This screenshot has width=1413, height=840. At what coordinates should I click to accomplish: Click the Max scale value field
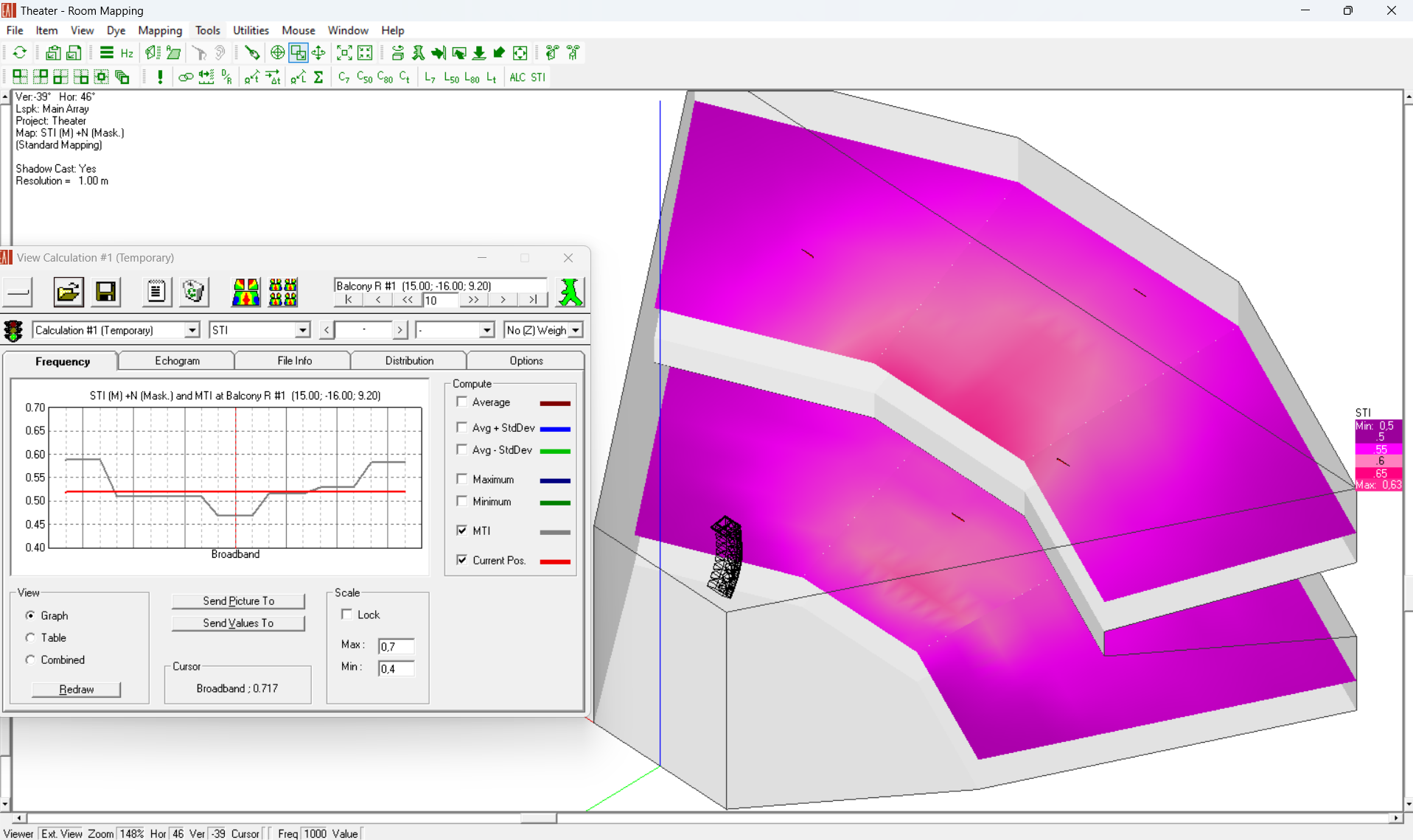(396, 646)
